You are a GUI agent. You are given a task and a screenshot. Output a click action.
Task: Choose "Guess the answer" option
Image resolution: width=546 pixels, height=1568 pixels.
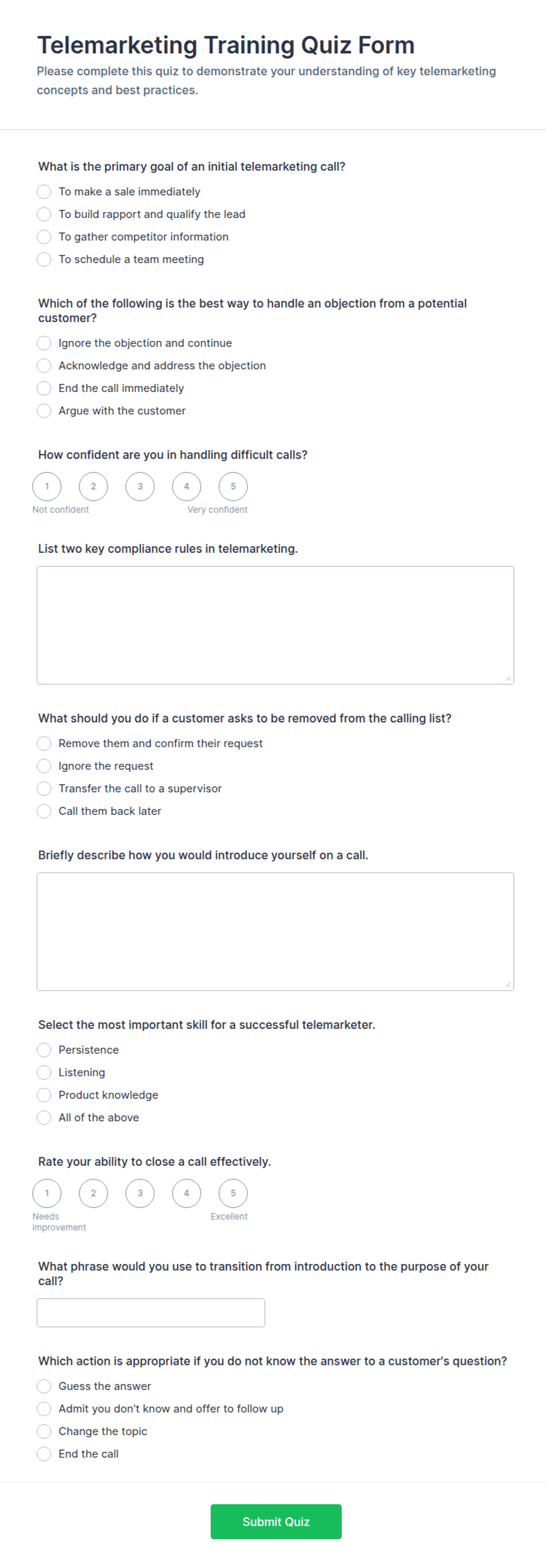pos(44,1386)
